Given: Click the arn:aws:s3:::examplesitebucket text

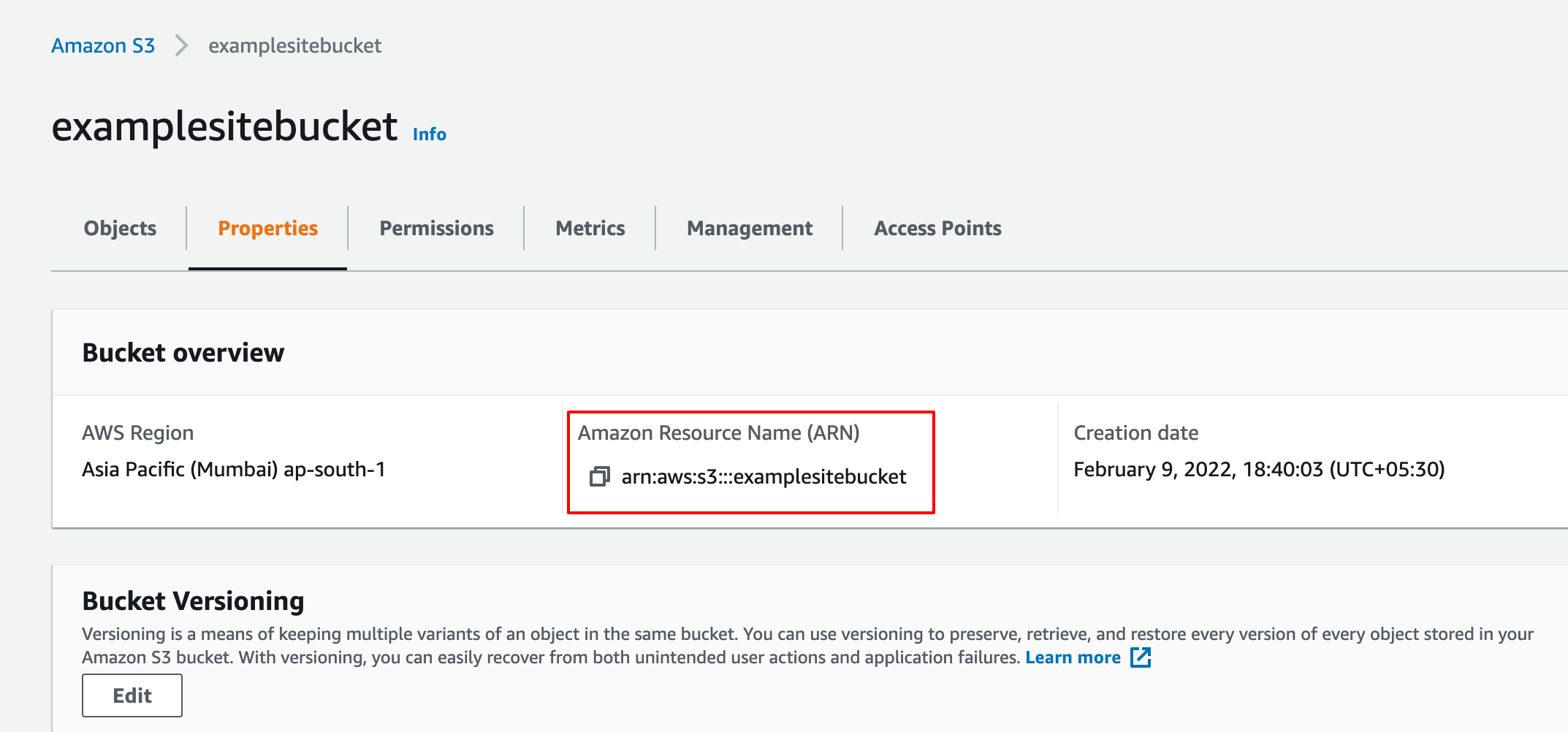Looking at the screenshot, I should pos(764,477).
